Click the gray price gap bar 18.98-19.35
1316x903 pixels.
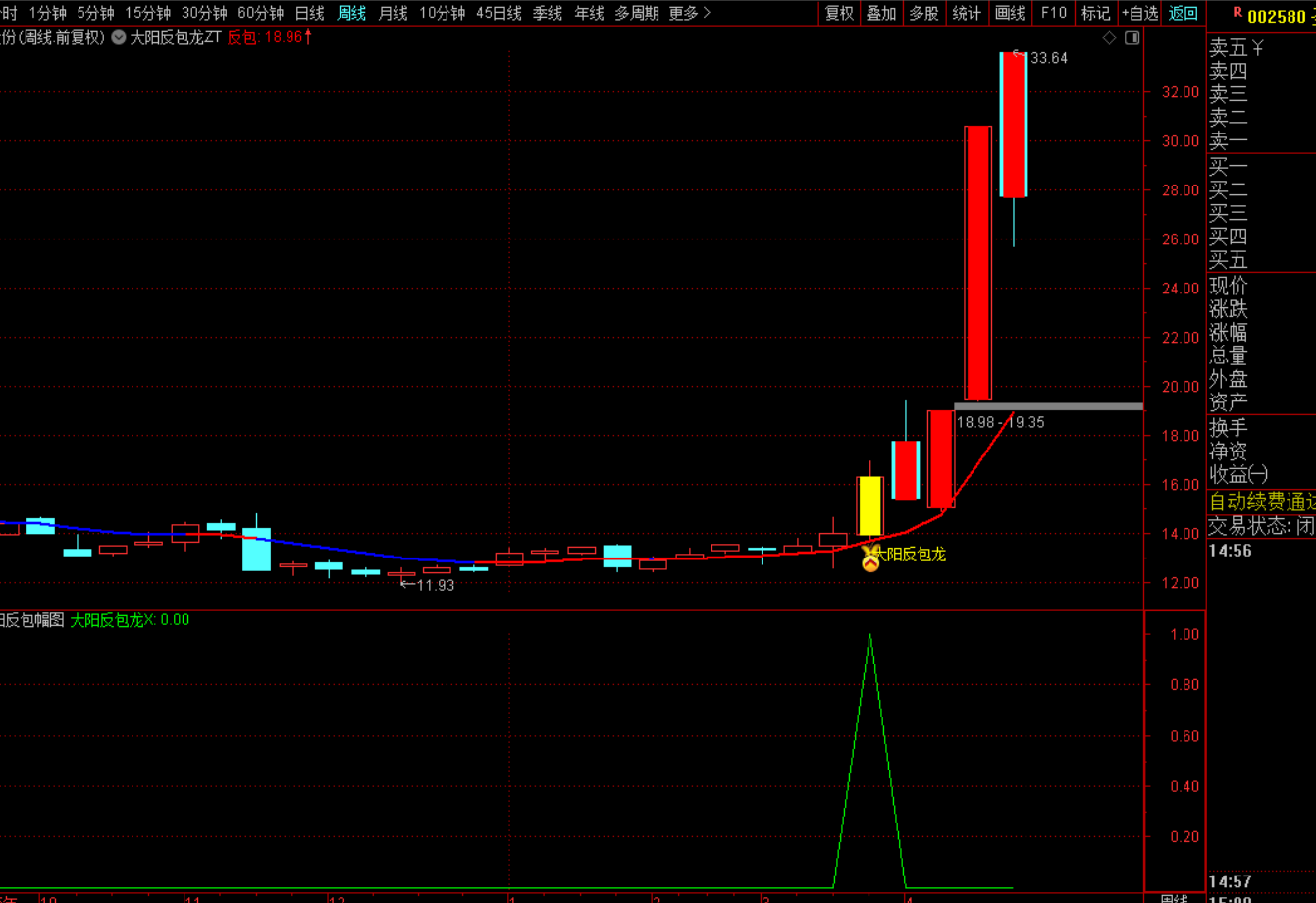pos(1048,406)
